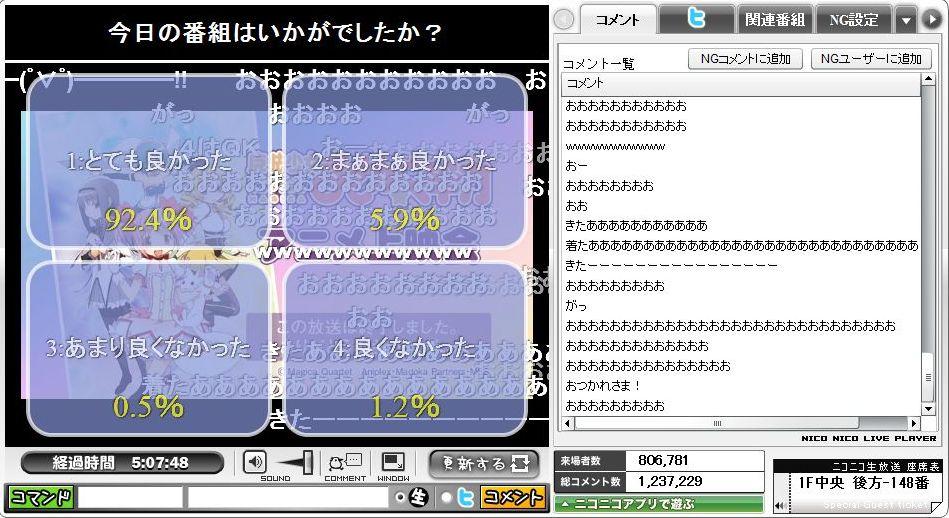
Task: Select comment row 'きたあああああああああああ'
Action: [x=741, y=226]
